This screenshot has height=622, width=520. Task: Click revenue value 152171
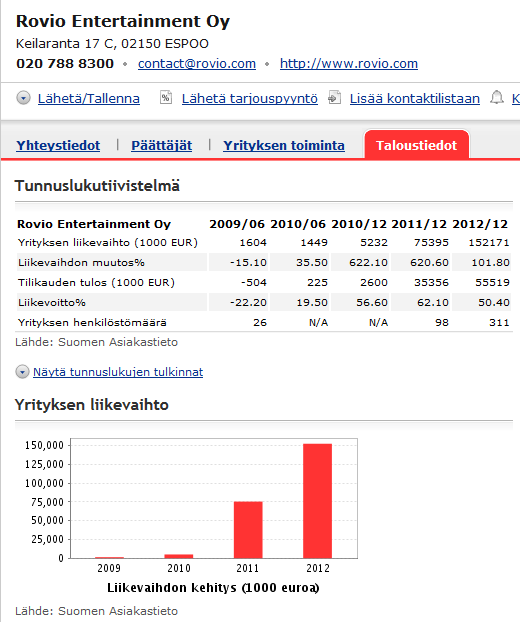pos(489,242)
